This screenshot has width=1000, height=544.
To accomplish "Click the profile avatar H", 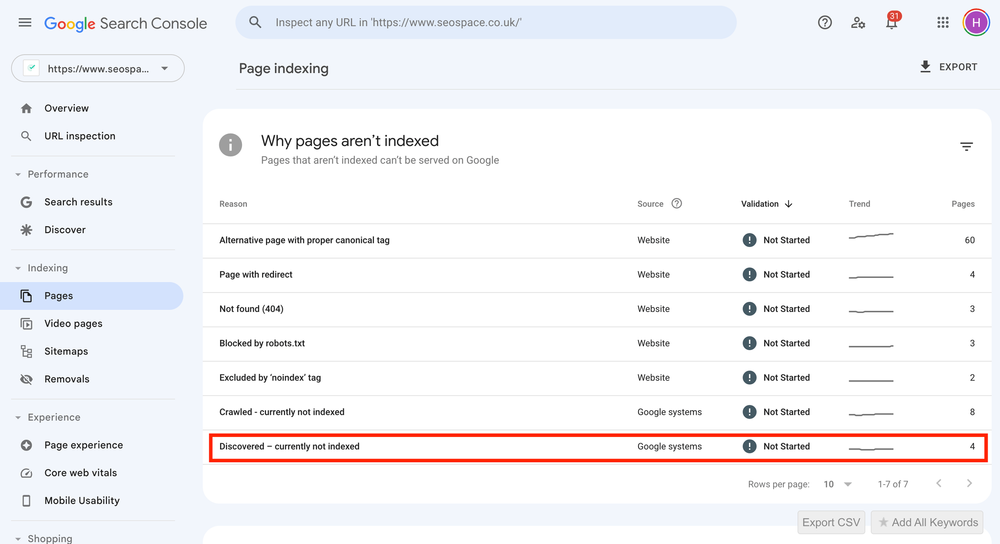I will point(976,23).
